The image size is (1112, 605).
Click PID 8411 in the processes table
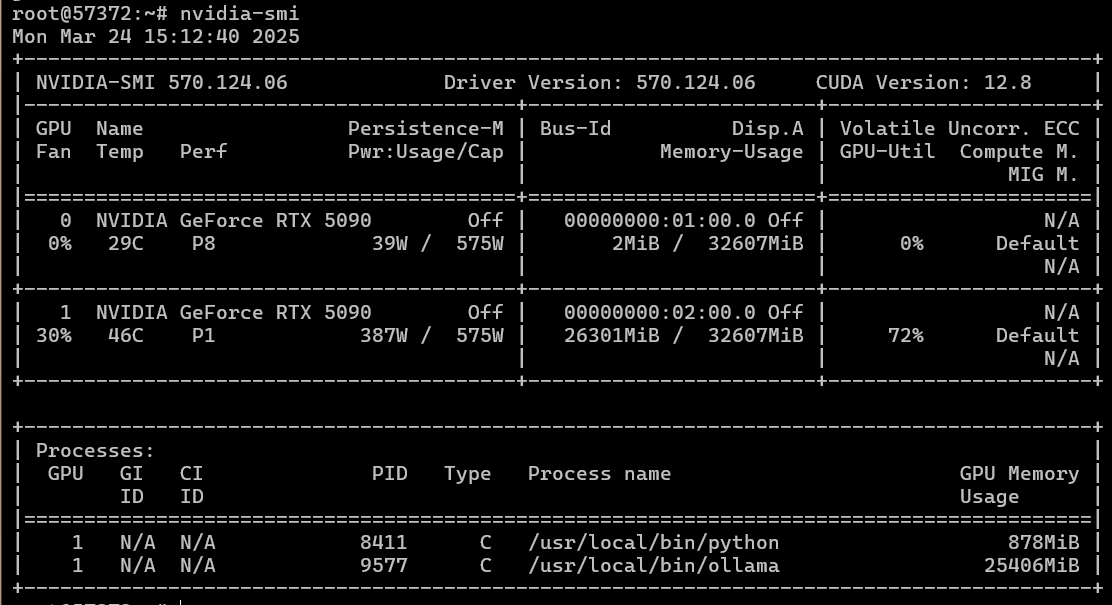(384, 542)
